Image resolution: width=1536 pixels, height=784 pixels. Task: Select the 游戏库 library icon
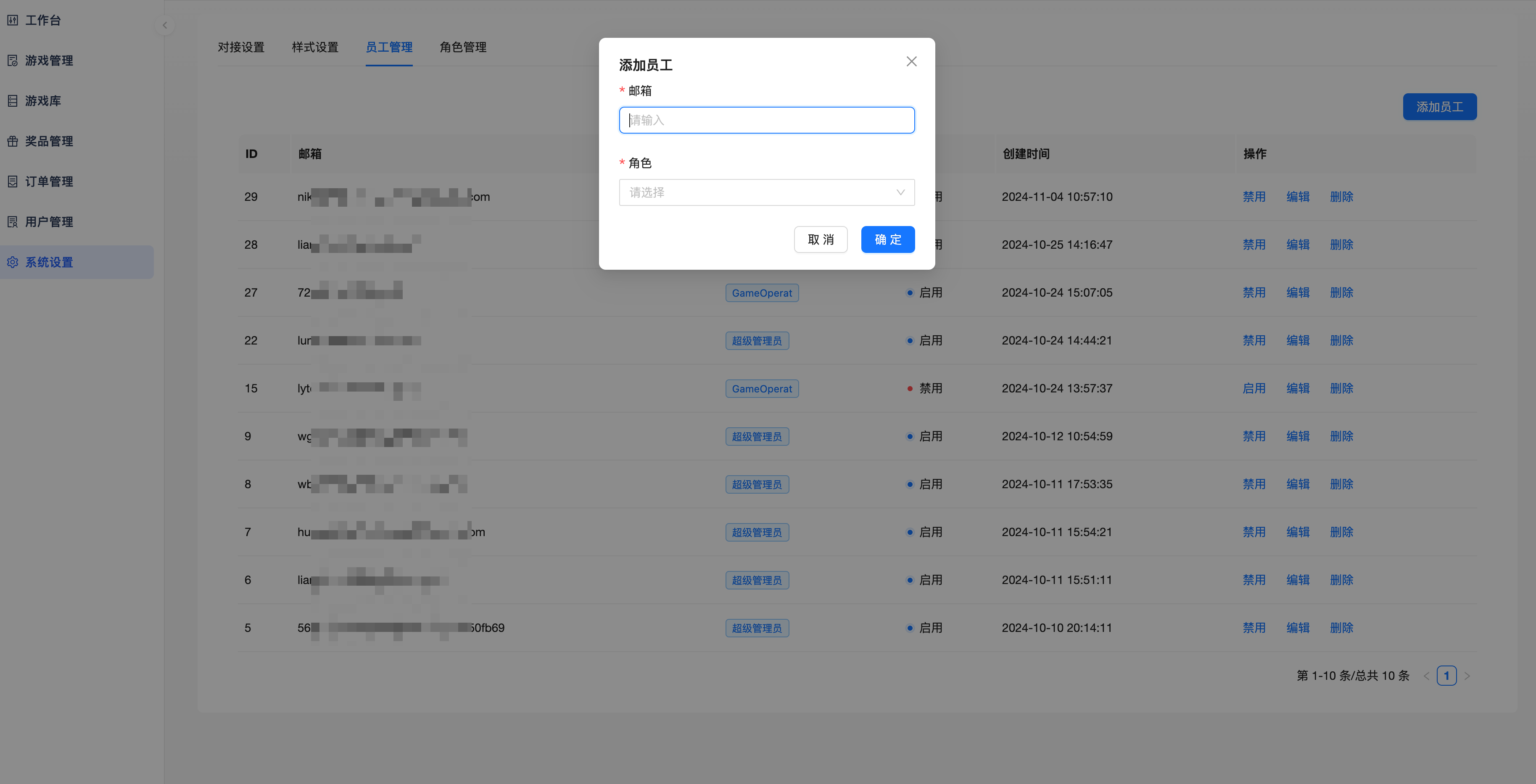13,101
